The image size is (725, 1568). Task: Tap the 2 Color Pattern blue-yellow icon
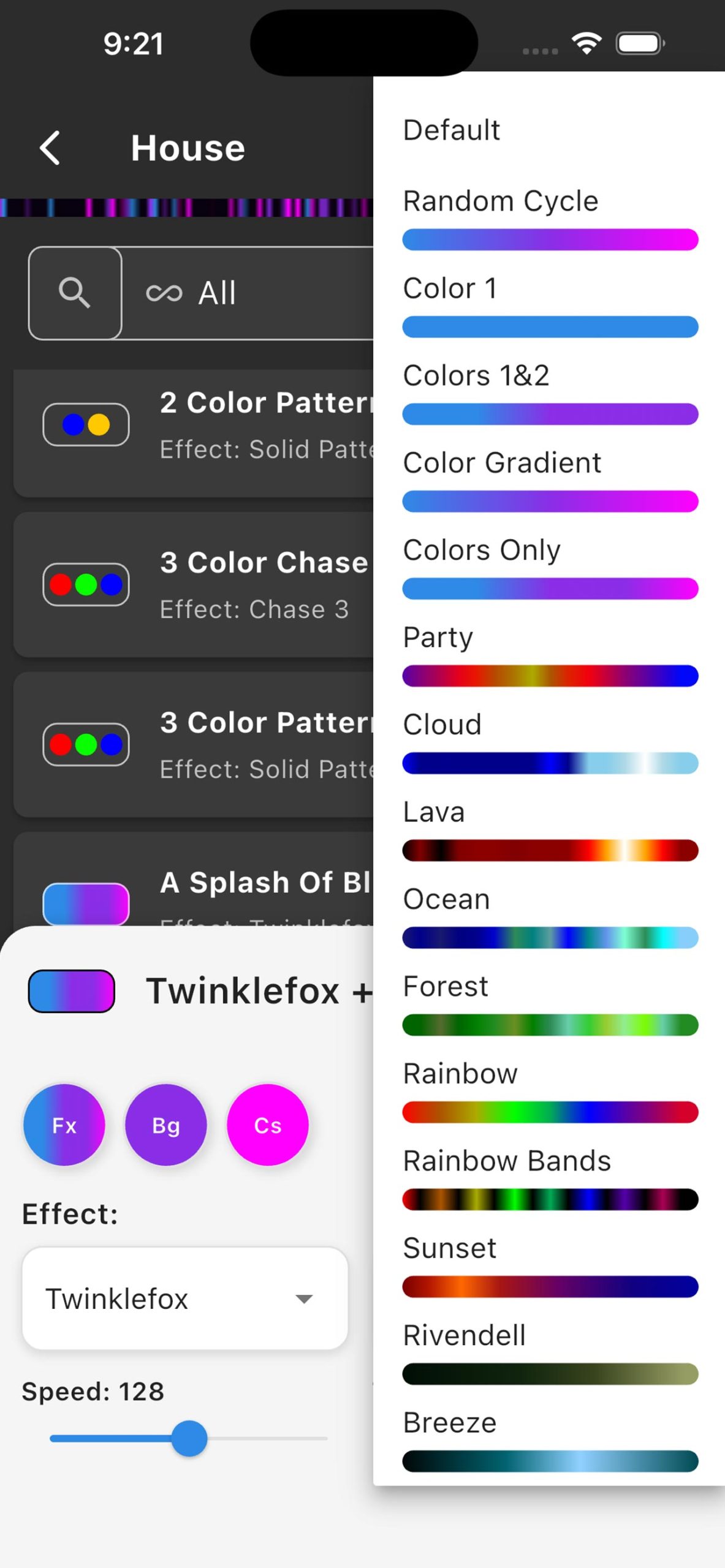pyautogui.click(x=86, y=424)
